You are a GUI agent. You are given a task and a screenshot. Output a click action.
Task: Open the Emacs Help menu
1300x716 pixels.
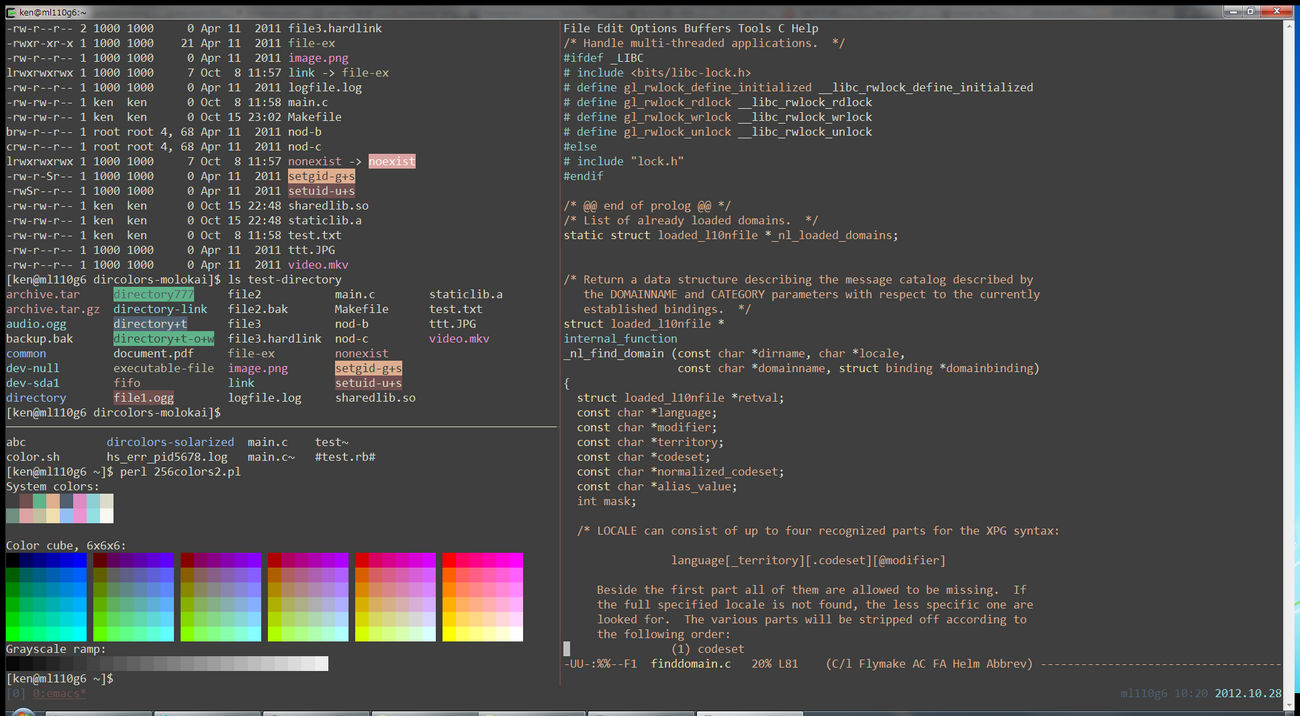805,29
